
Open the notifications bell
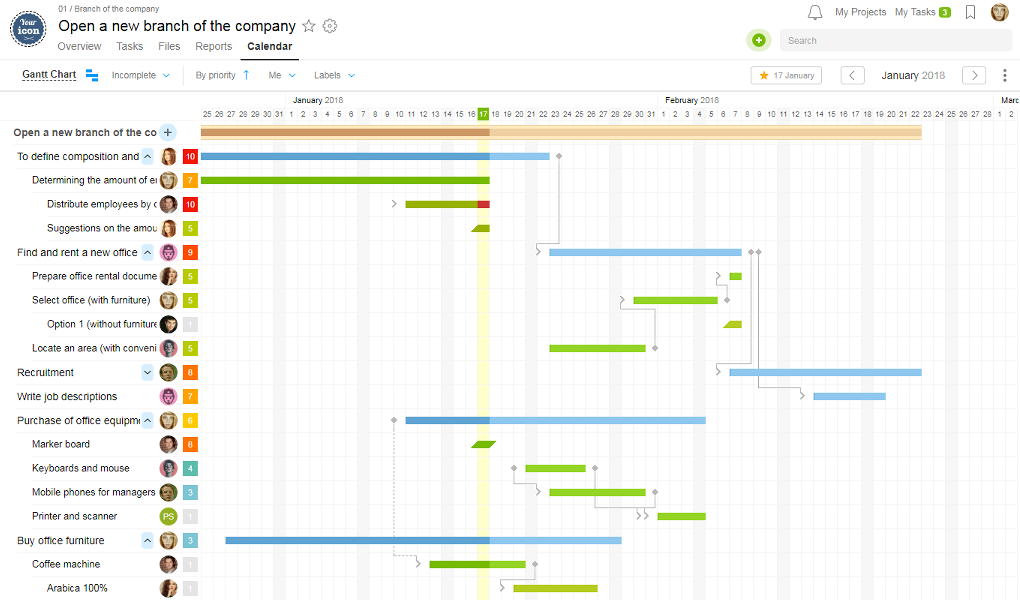[x=815, y=12]
